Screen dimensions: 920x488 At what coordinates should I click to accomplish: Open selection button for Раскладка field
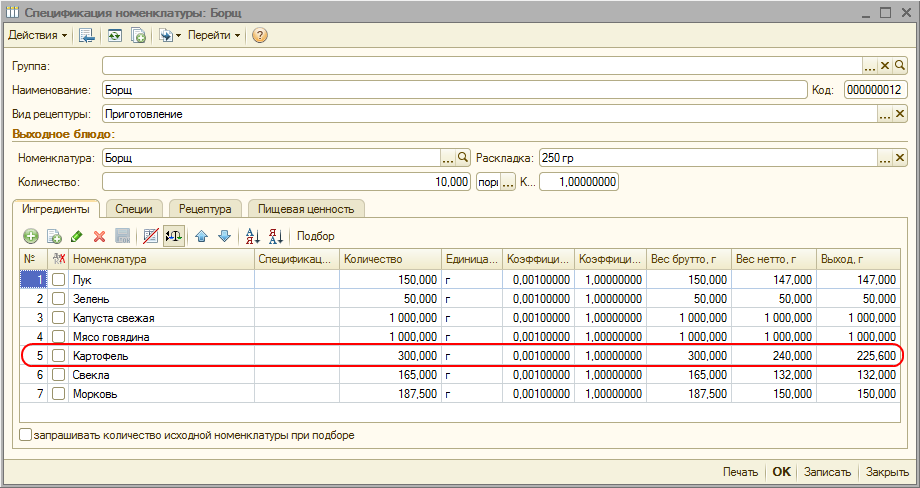tap(884, 158)
